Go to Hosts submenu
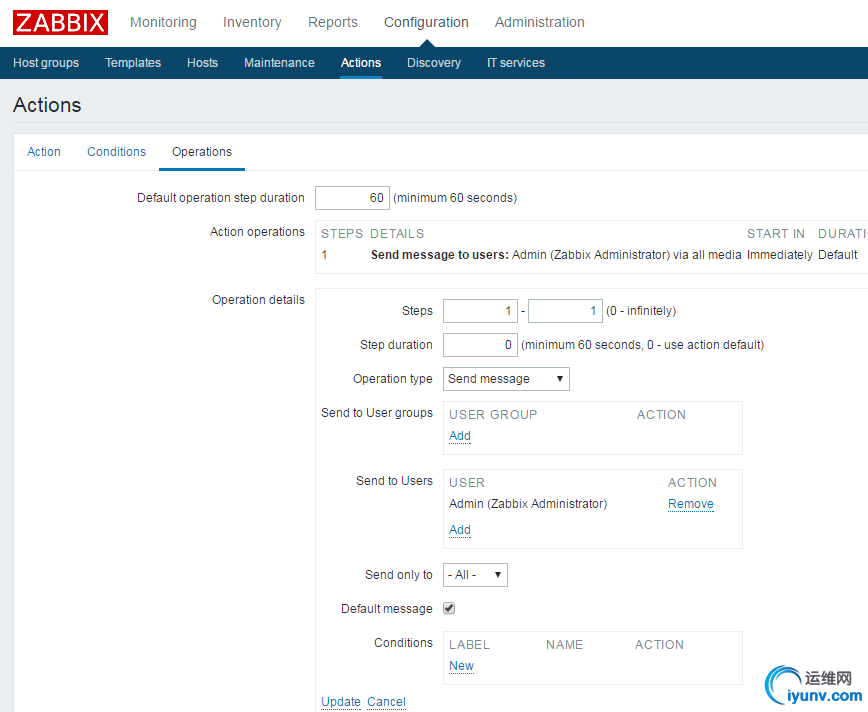Viewport: 868px width, 712px height. (x=202, y=63)
